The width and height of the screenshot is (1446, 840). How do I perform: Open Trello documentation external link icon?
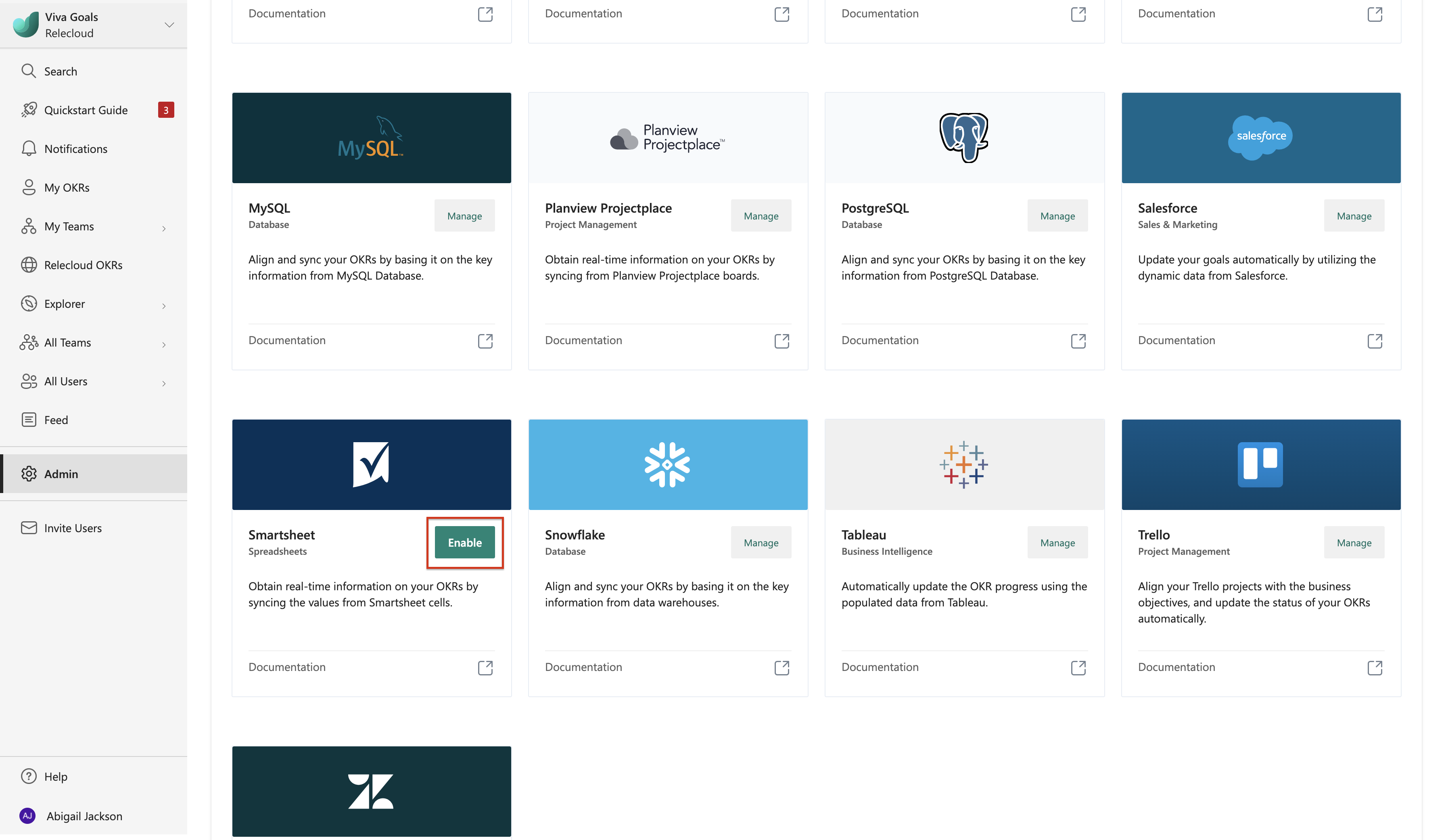pyautogui.click(x=1375, y=668)
